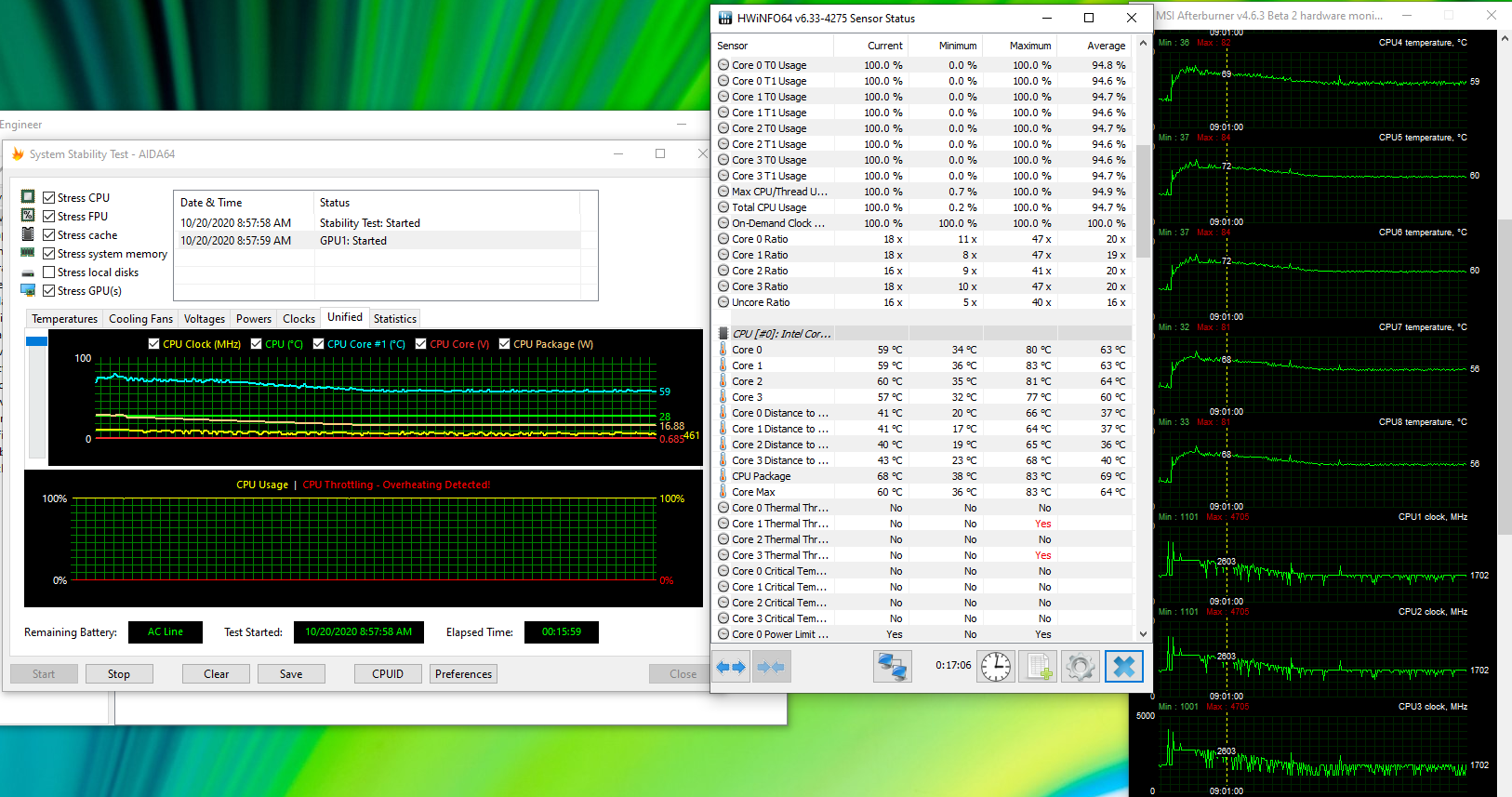Click the blue slider beside the unified graph
Image resolution: width=1512 pixels, height=797 pixels.
click(x=36, y=341)
